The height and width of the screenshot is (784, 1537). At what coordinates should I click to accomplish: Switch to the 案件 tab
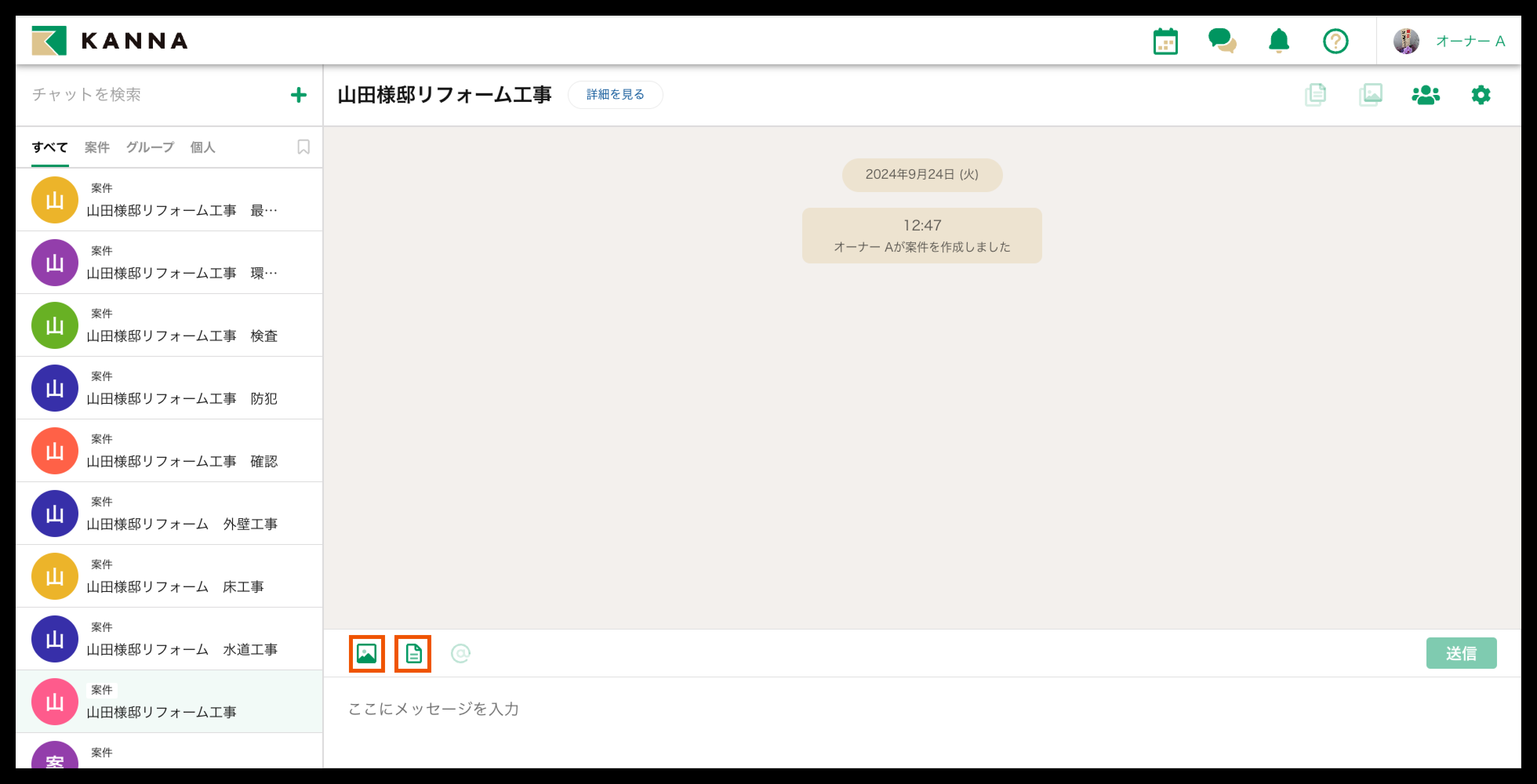[x=97, y=147]
